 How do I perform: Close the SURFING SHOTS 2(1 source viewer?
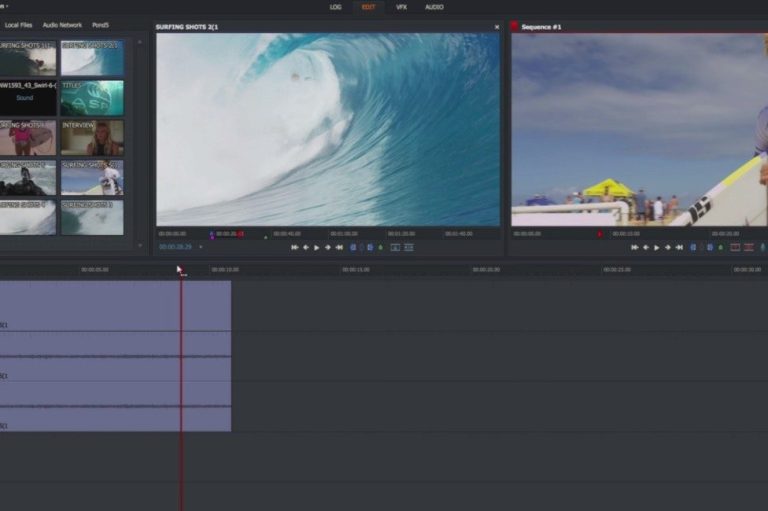[497, 27]
